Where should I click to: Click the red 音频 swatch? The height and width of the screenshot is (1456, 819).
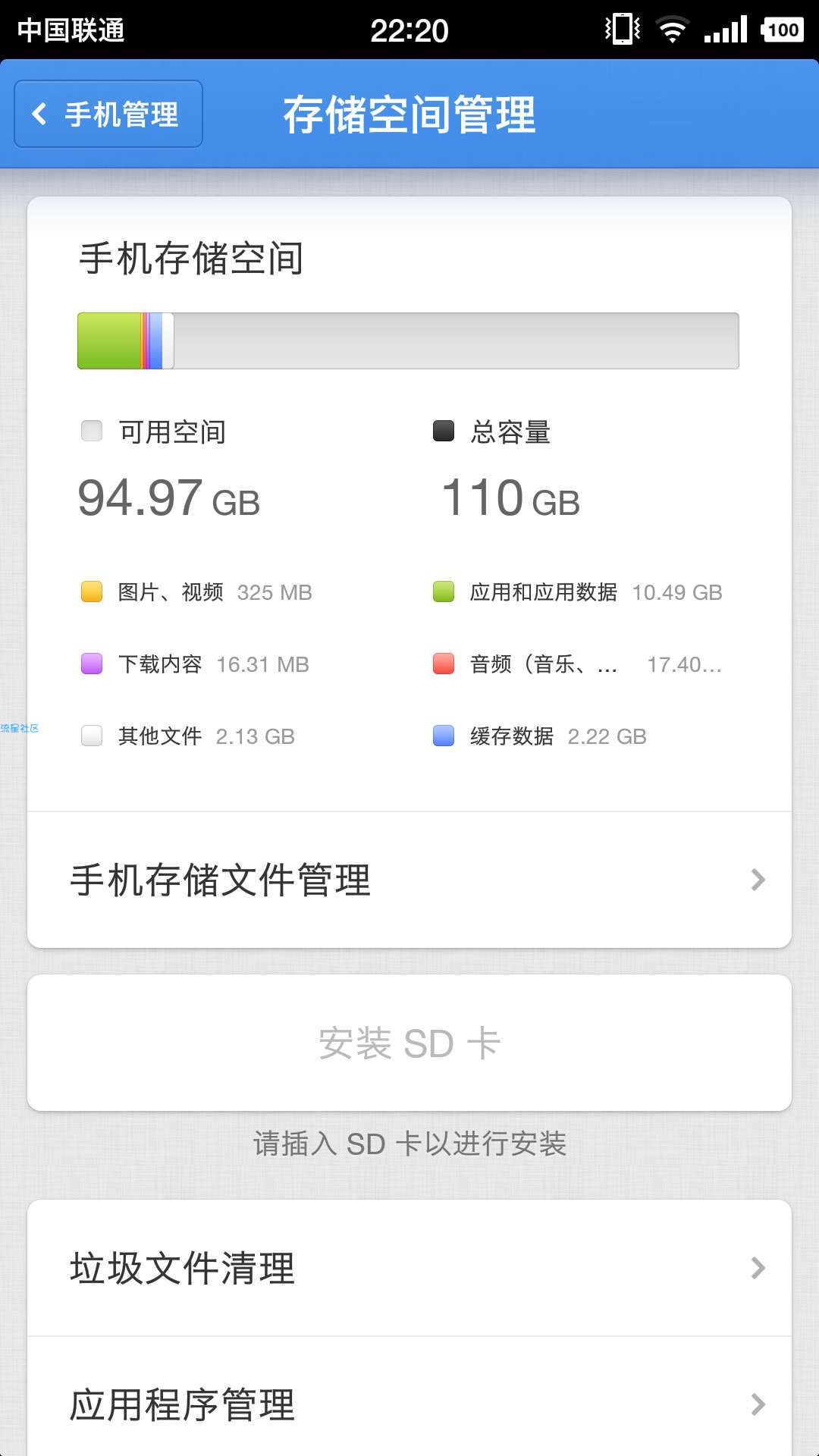point(444,664)
